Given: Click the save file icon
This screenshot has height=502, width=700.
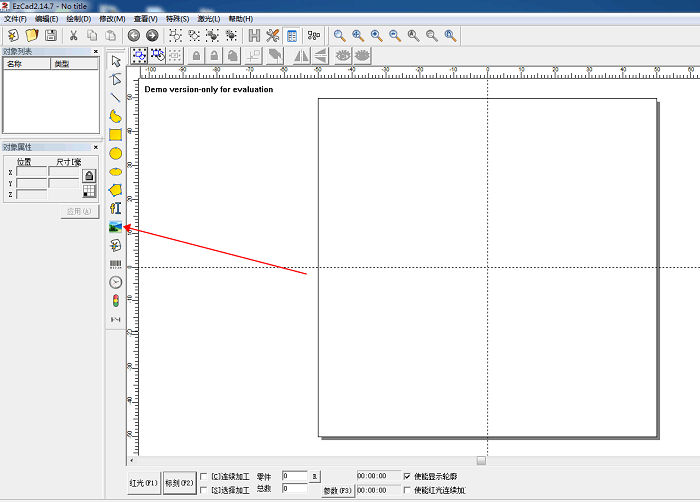Looking at the screenshot, I should pyautogui.click(x=50, y=35).
